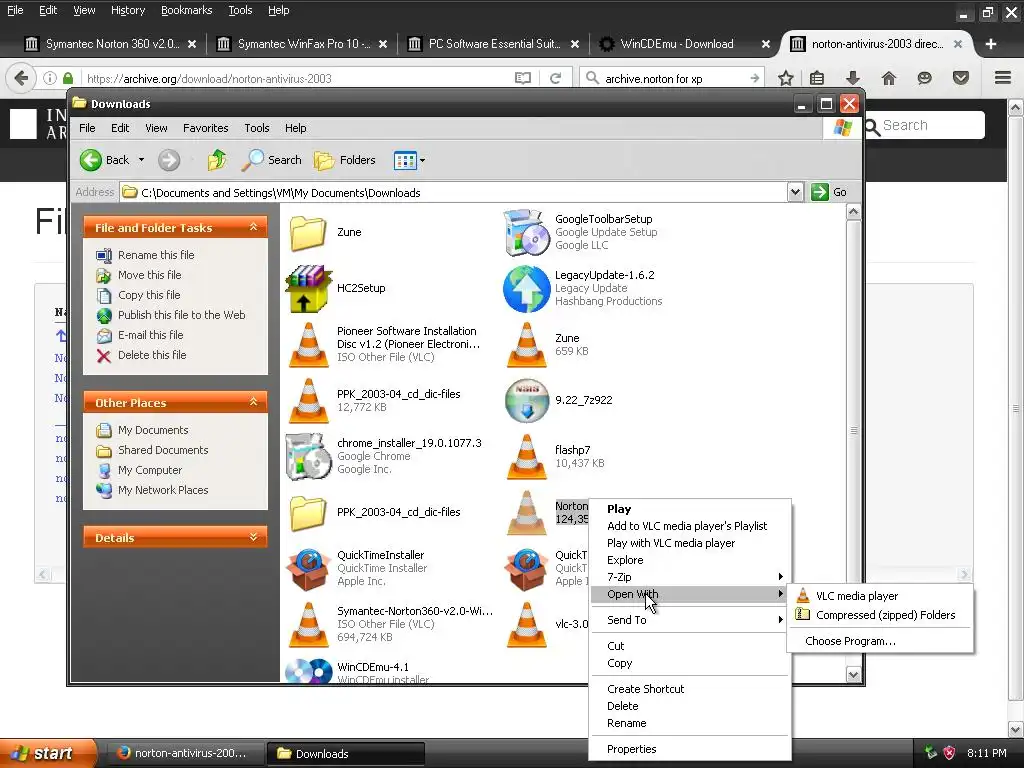Image resolution: width=1024 pixels, height=768 pixels.
Task: Expand the Send To submenu
Action: (x=690, y=620)
